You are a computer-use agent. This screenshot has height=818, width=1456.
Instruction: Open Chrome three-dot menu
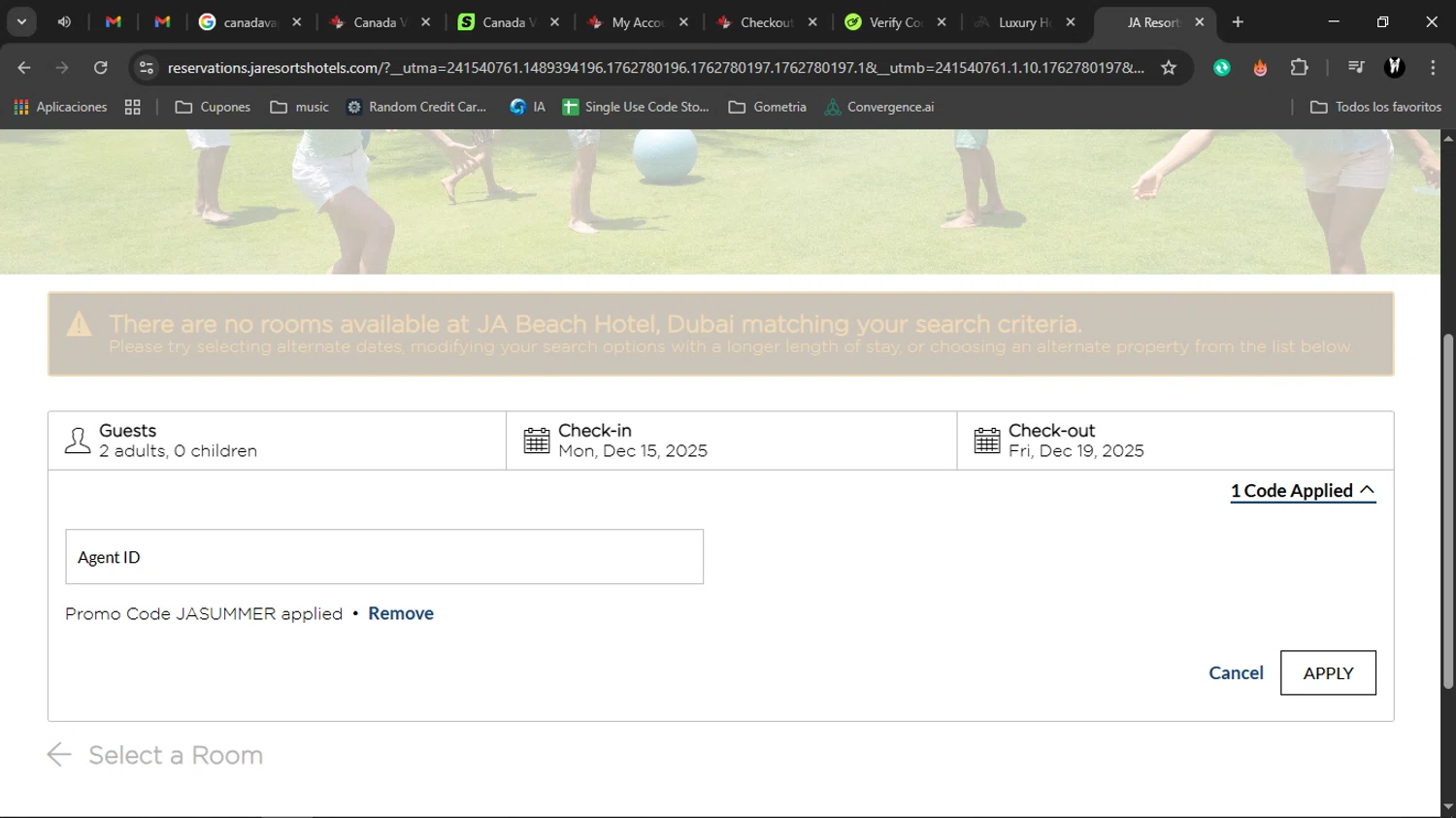[x=1433, y=67]
